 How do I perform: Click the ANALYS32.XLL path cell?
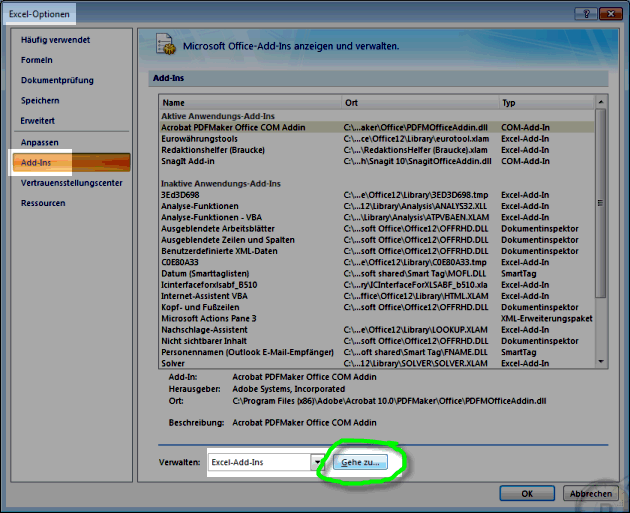point(415,206)
